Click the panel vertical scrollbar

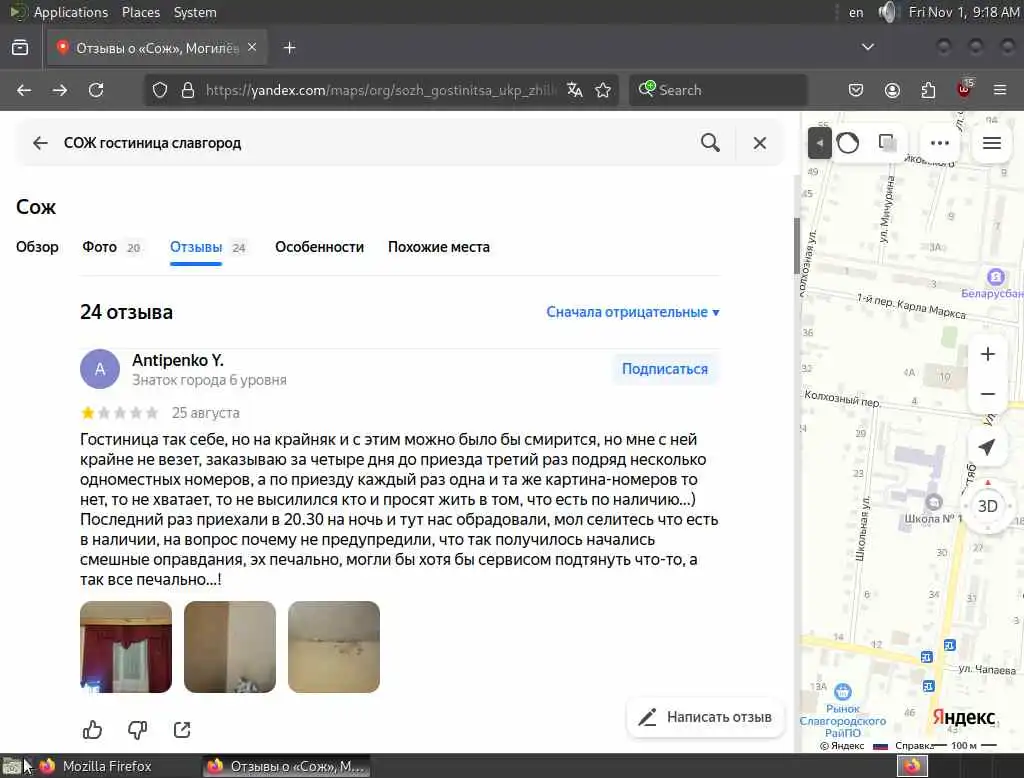(x=797, y=245)
